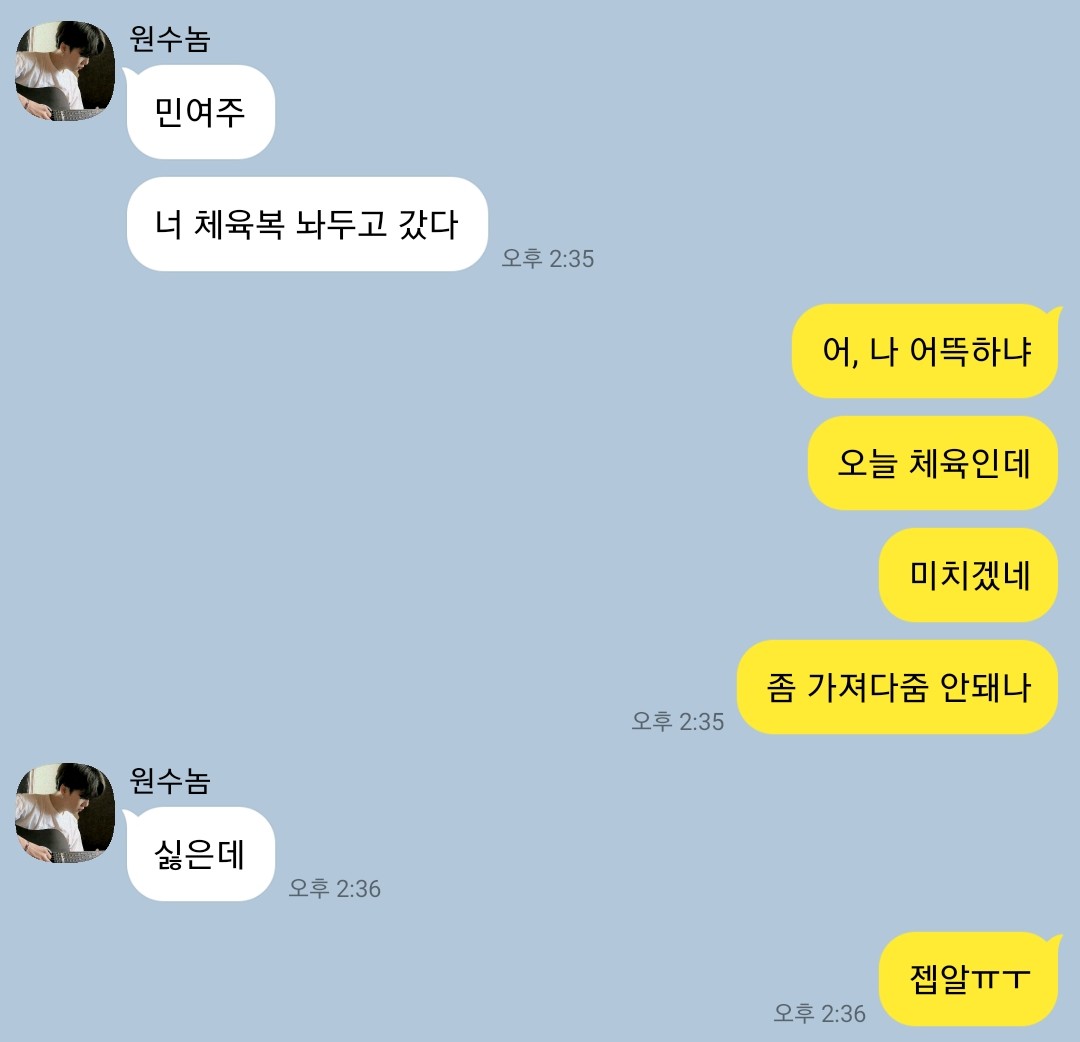Click the 오후 2:35 timestamp beside the yellow bubble
Image resolution: width=1080 pixels, height=1042 pixels.
pyautogui.click(x=678, y=721)
